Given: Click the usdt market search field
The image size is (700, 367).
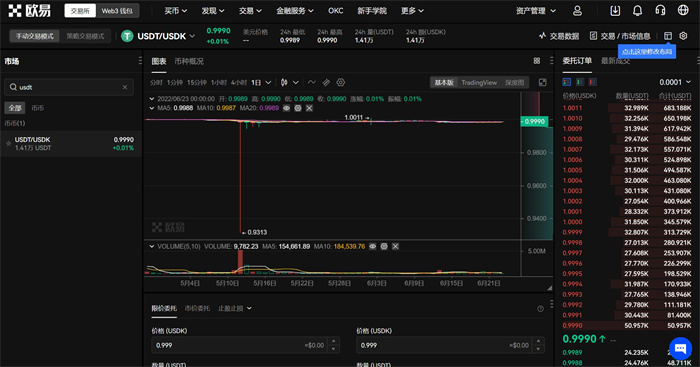Looking at the screenshot, I should [x=69, y=87].
